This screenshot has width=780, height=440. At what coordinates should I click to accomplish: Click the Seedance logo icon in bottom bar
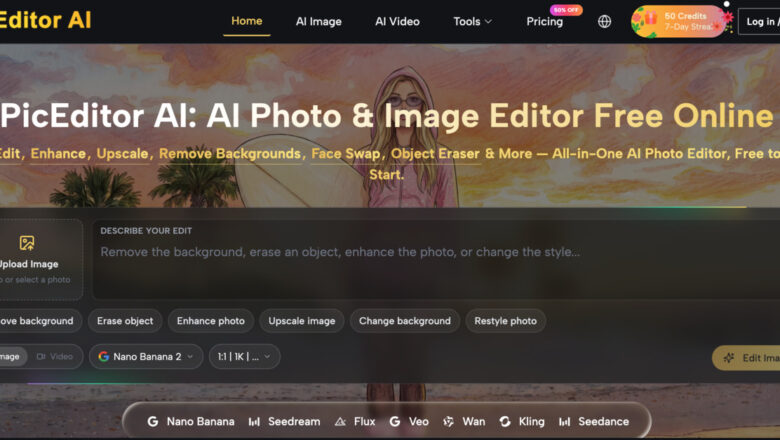tap(565, 422)
